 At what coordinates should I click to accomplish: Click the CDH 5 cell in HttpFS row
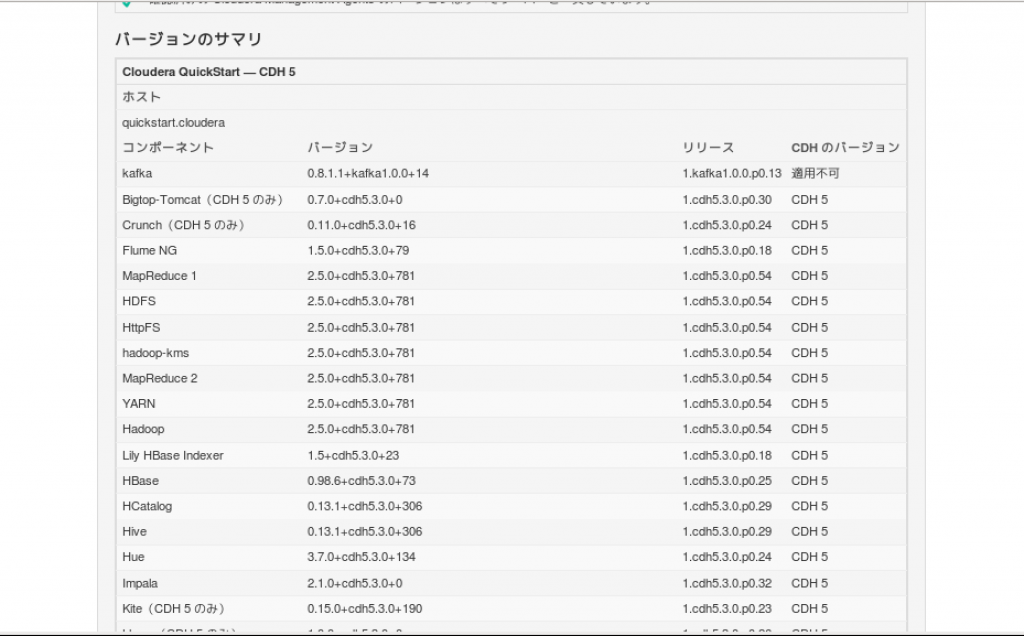810,328
